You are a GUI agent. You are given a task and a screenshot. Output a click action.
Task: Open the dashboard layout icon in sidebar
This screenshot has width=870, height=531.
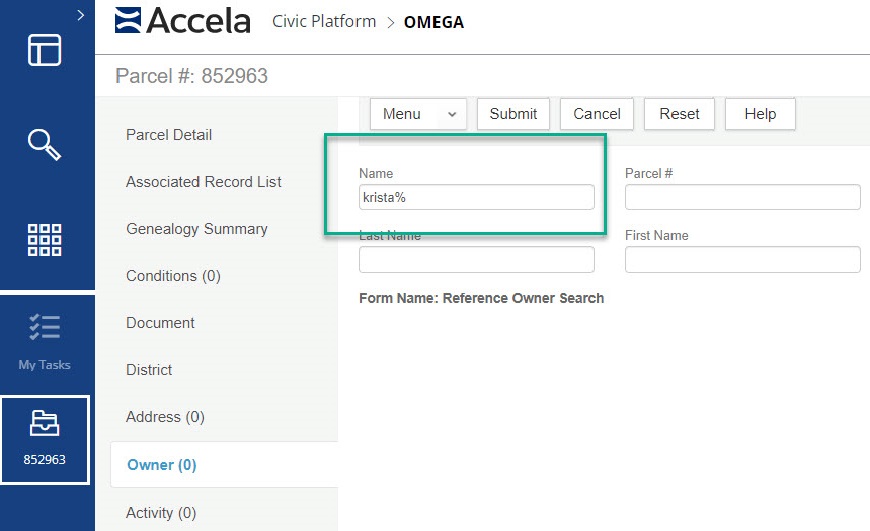coord(44,50)
